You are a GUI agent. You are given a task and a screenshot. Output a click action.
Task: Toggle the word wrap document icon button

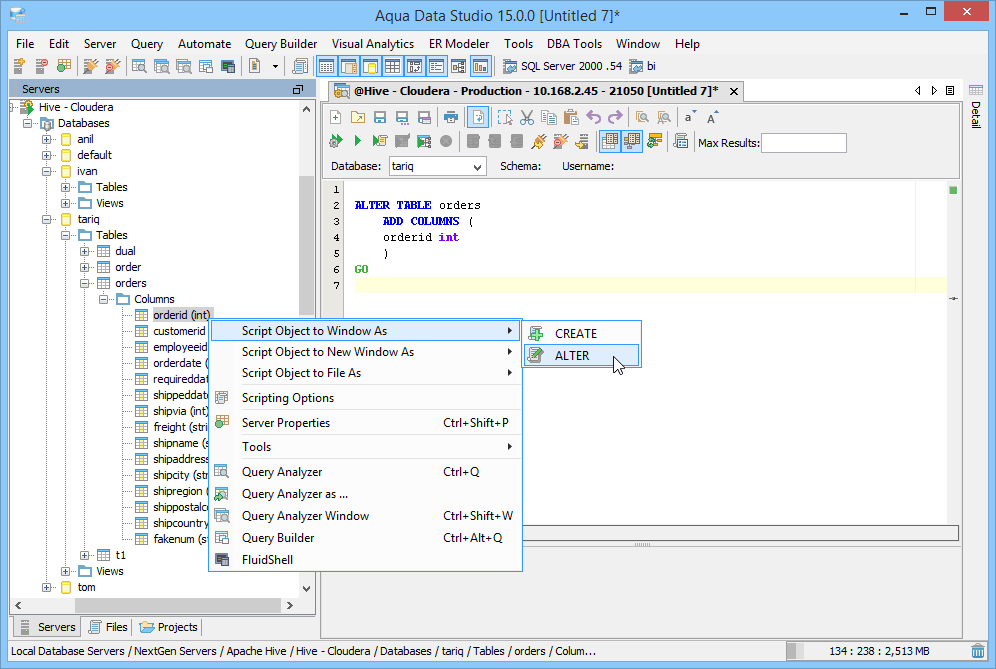pos(478,118)
